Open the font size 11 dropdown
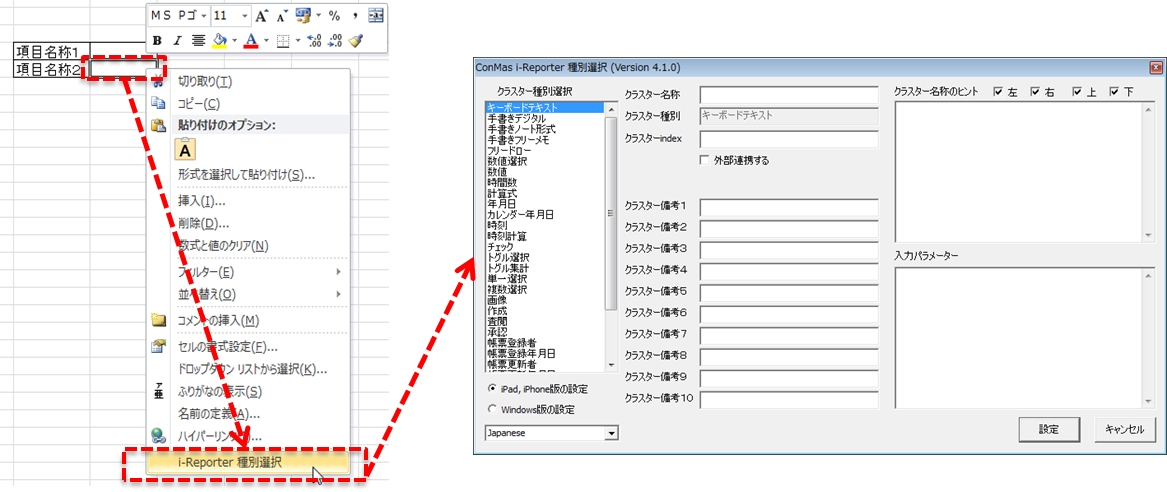 [244, 16]
